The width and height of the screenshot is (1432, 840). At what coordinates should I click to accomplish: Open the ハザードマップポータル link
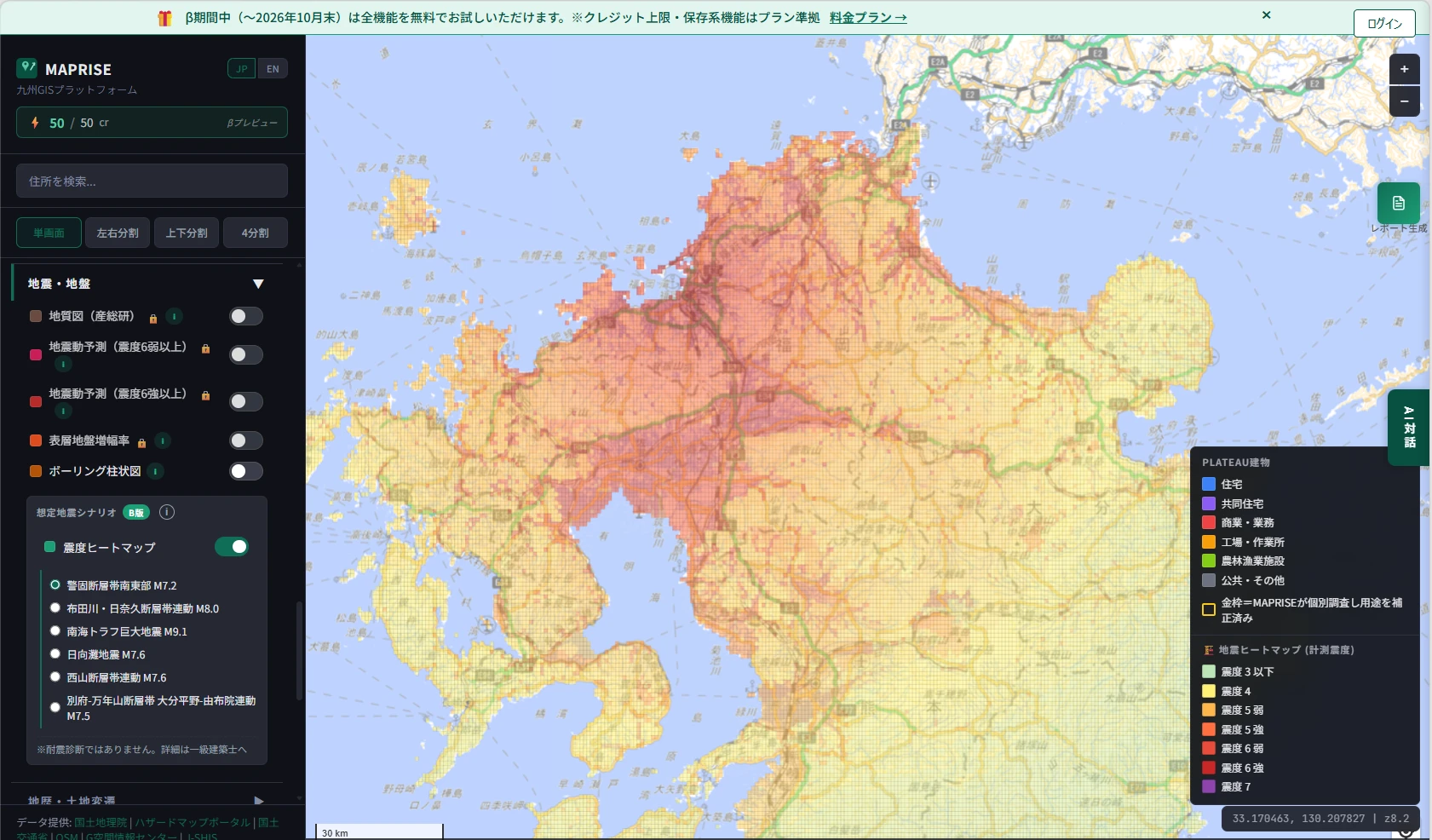point(193,822)
